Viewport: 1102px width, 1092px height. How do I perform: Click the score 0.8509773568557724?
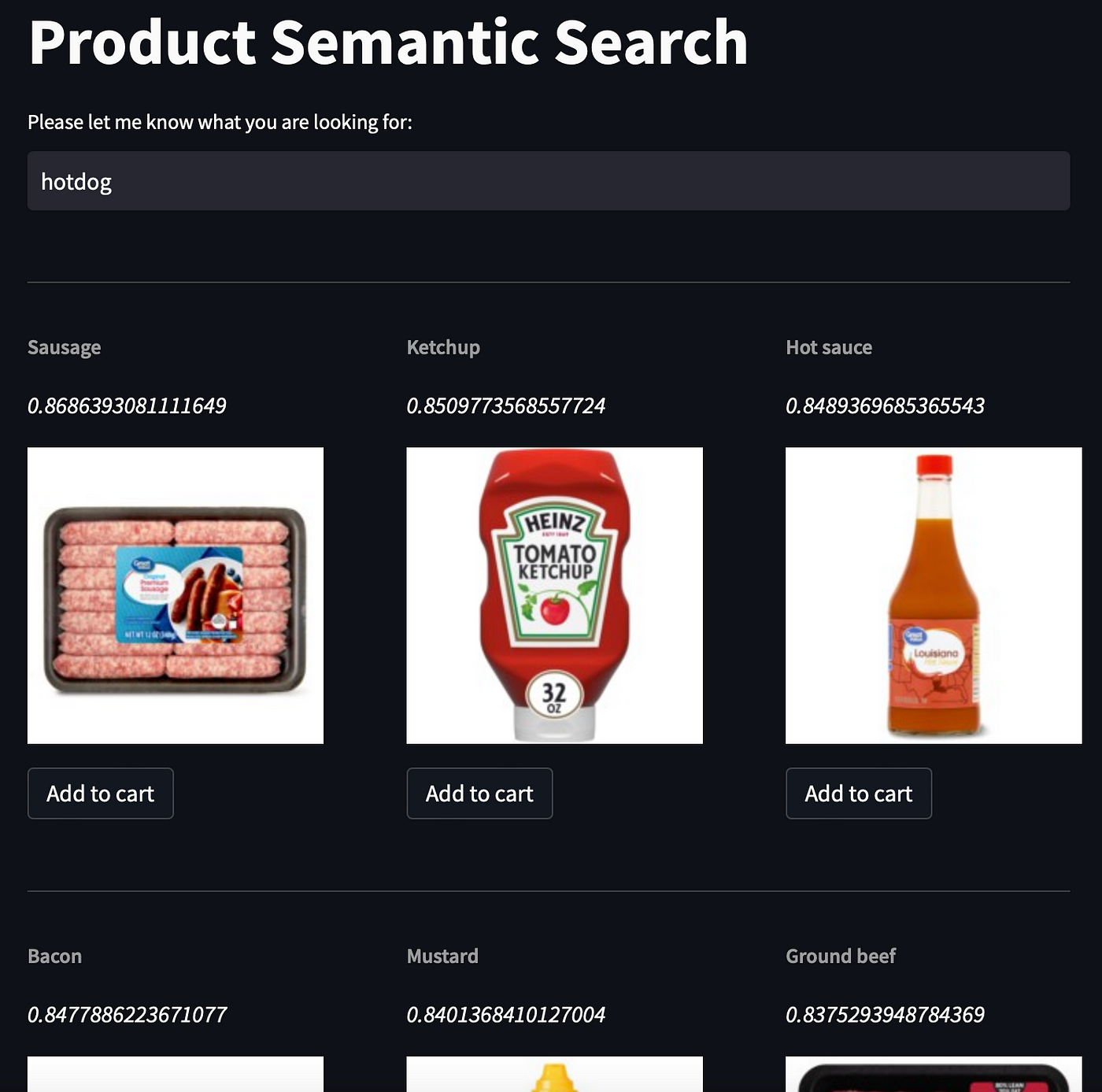pos(506,405)
